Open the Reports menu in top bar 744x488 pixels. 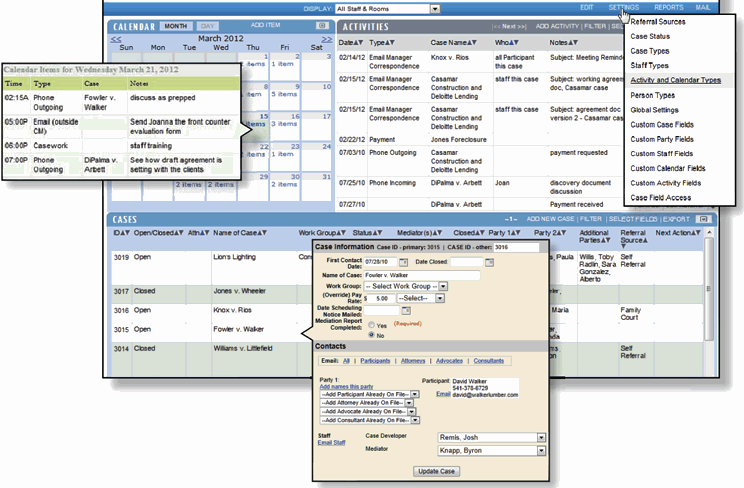(669, 8)
